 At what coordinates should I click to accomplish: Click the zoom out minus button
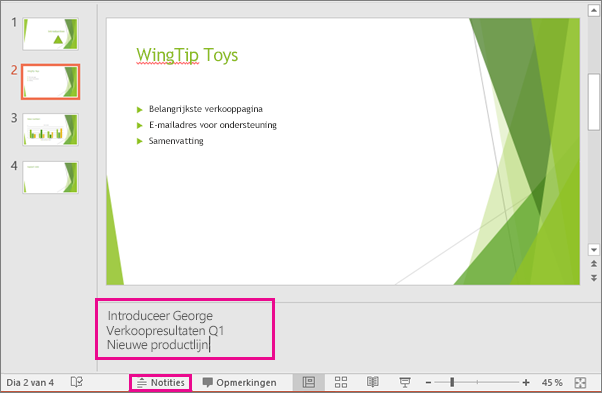tap(428, 383)
